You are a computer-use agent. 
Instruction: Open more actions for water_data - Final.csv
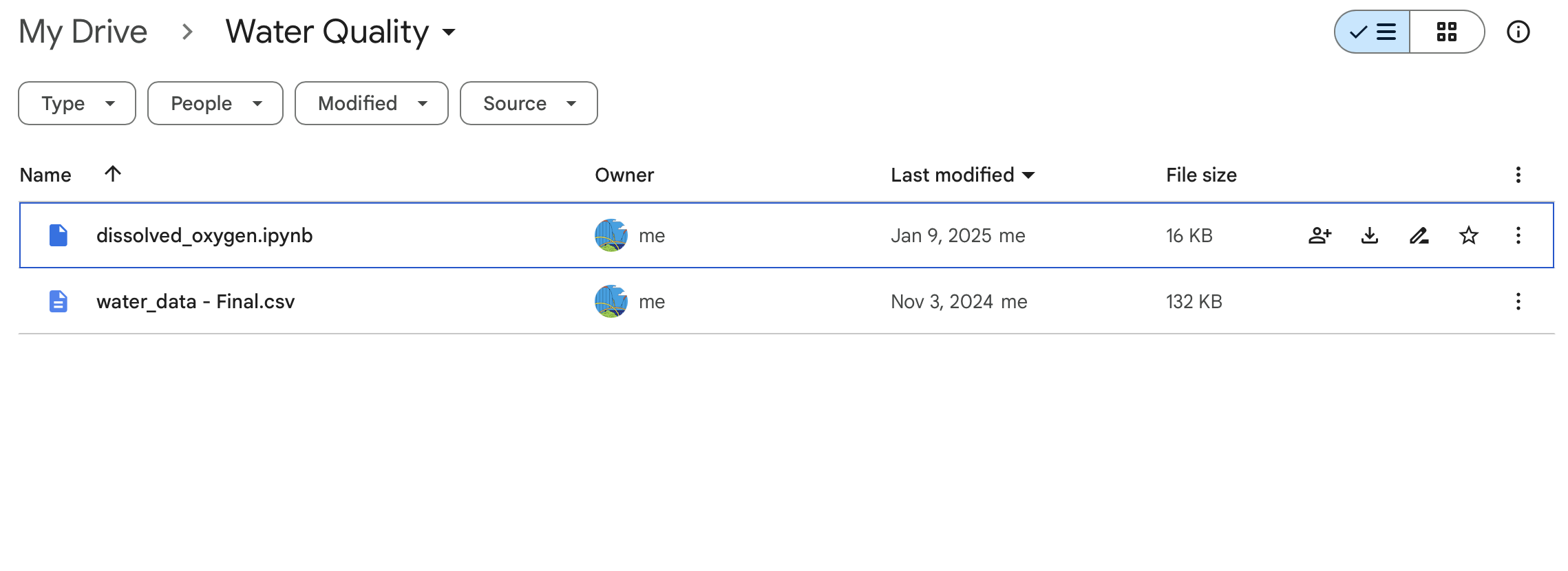(1518, 301)
